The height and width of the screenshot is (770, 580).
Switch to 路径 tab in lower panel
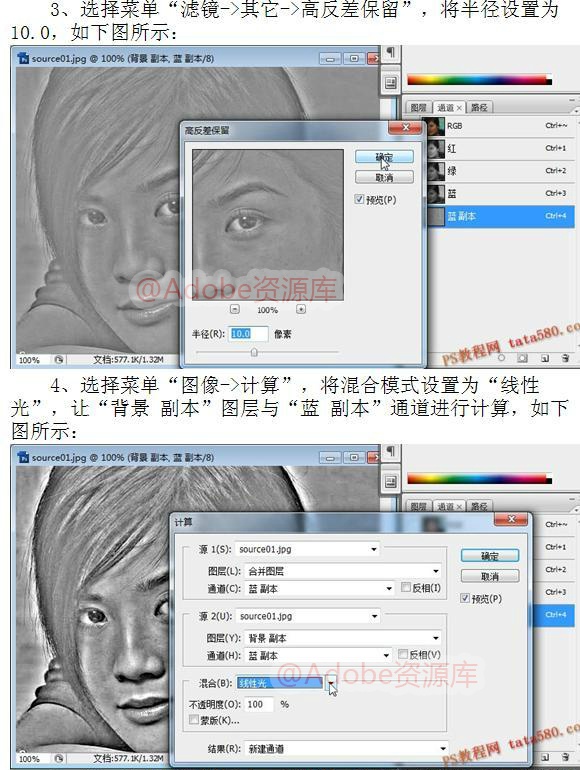coord(479,506)
